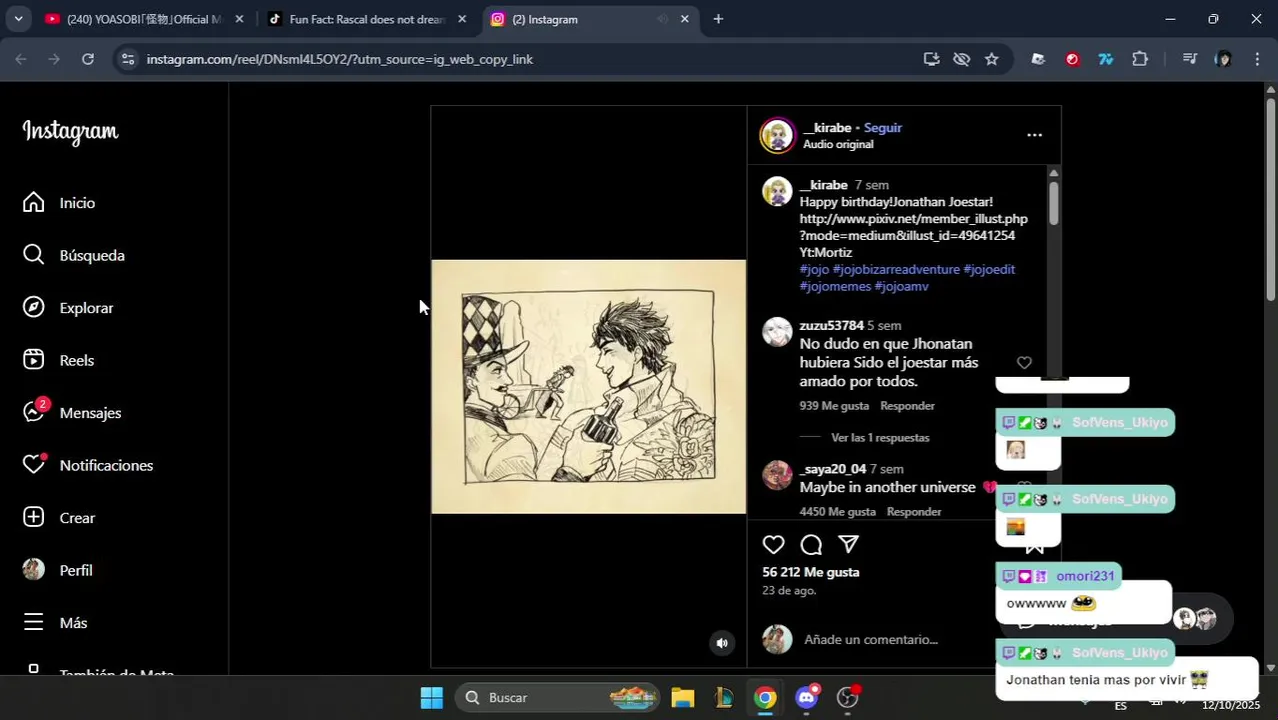Screen dimensions: 1278x720
Task: Open a new browser tab
Action: [x=718, y=19]
